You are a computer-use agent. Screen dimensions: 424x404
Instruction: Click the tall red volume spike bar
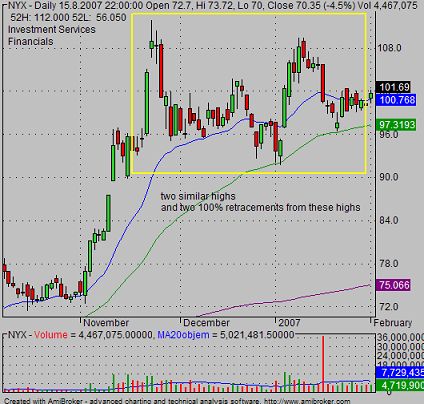[323, 364]
